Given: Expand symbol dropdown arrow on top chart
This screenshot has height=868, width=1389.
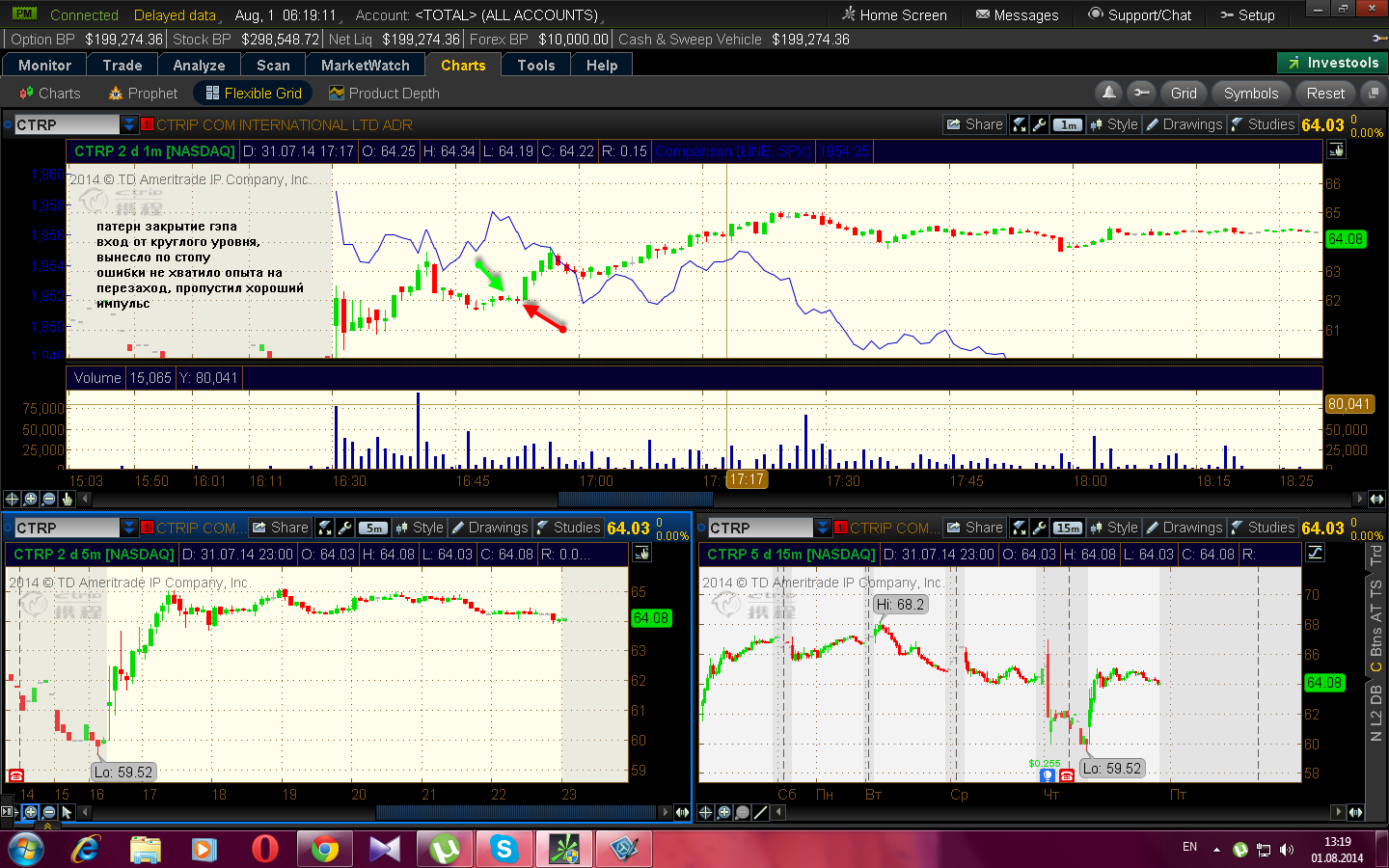Looking at the screenshot, I should click(x=129, y=124).
